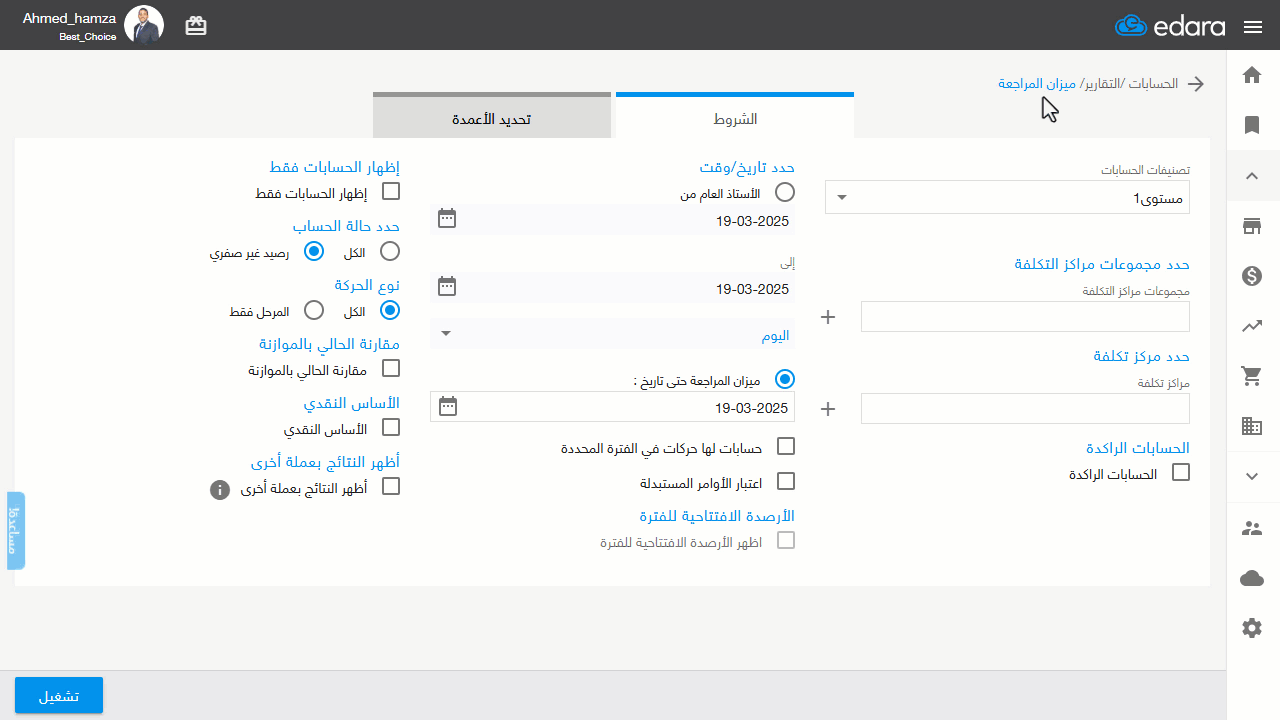Viewport: 1280px width, 720px height.
Task: Click the مراكز تكلفة input field
Action: pyautogui.click(x=1025, y=408)
